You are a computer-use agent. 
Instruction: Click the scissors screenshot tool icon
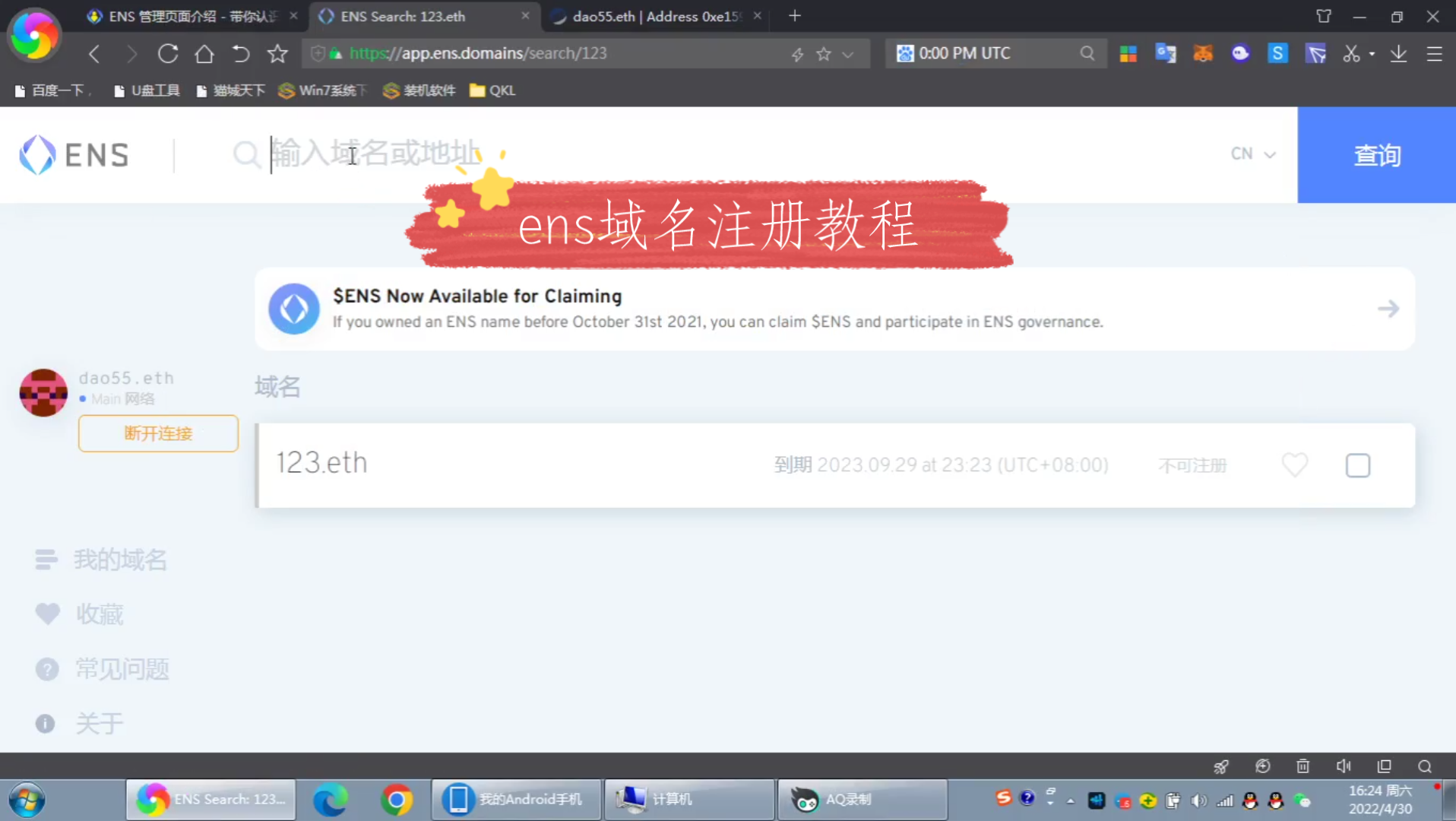[1350, 54]
